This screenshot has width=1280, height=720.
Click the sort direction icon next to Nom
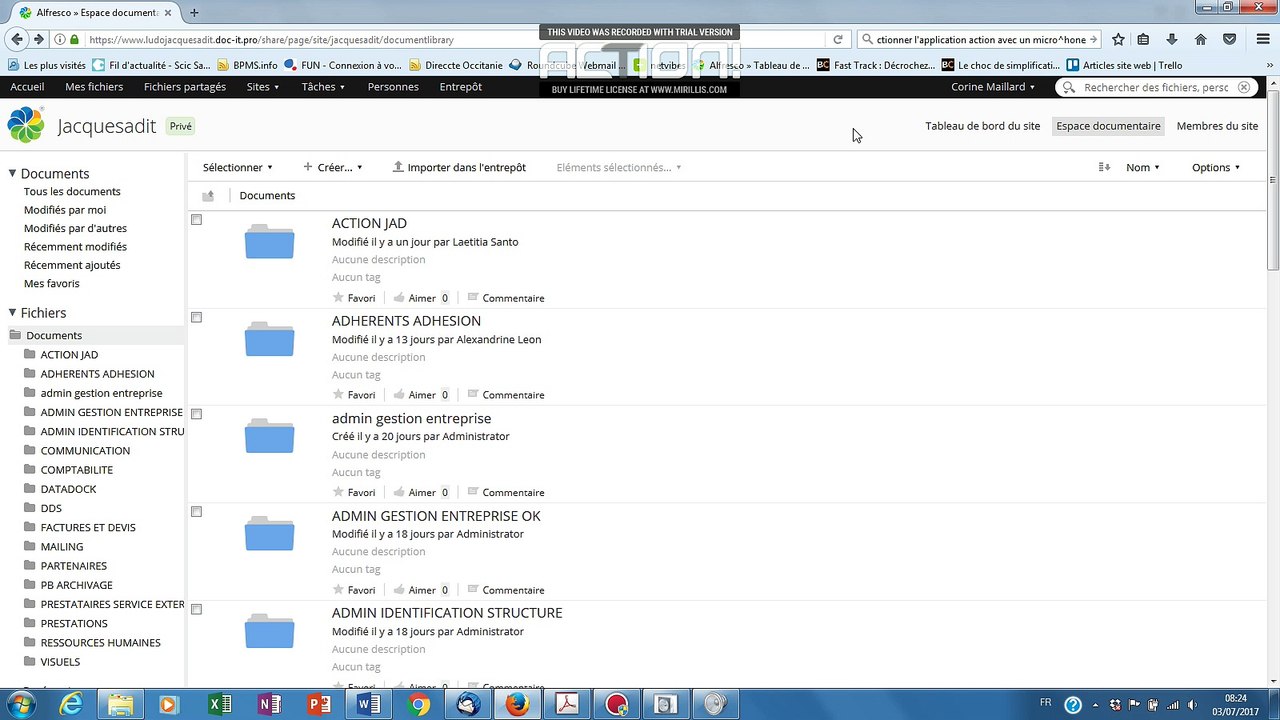click(x=1104, y=167)
